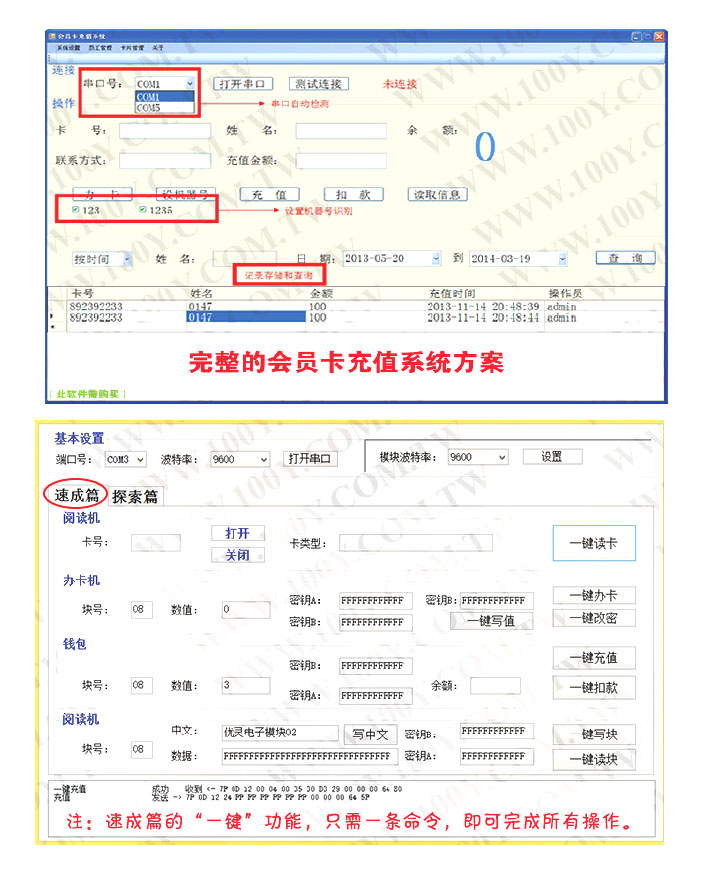This screenshot has width=711, height=890.
Task: Open the 关于 menu
Action: coord(159,48)
